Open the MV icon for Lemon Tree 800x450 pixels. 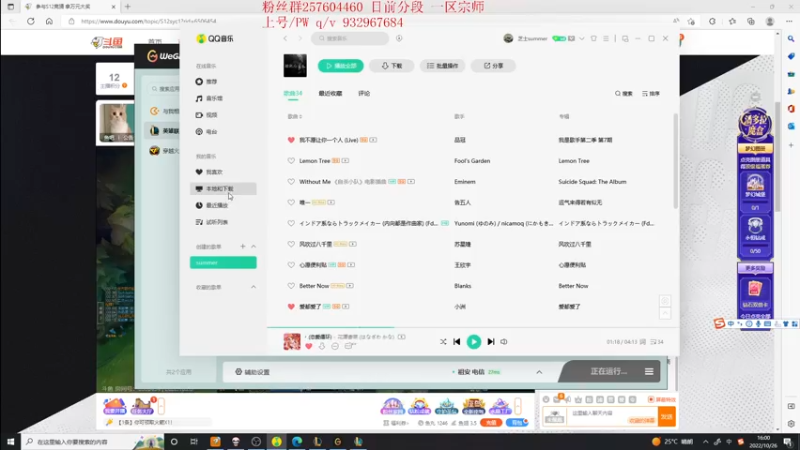[345, 161]
